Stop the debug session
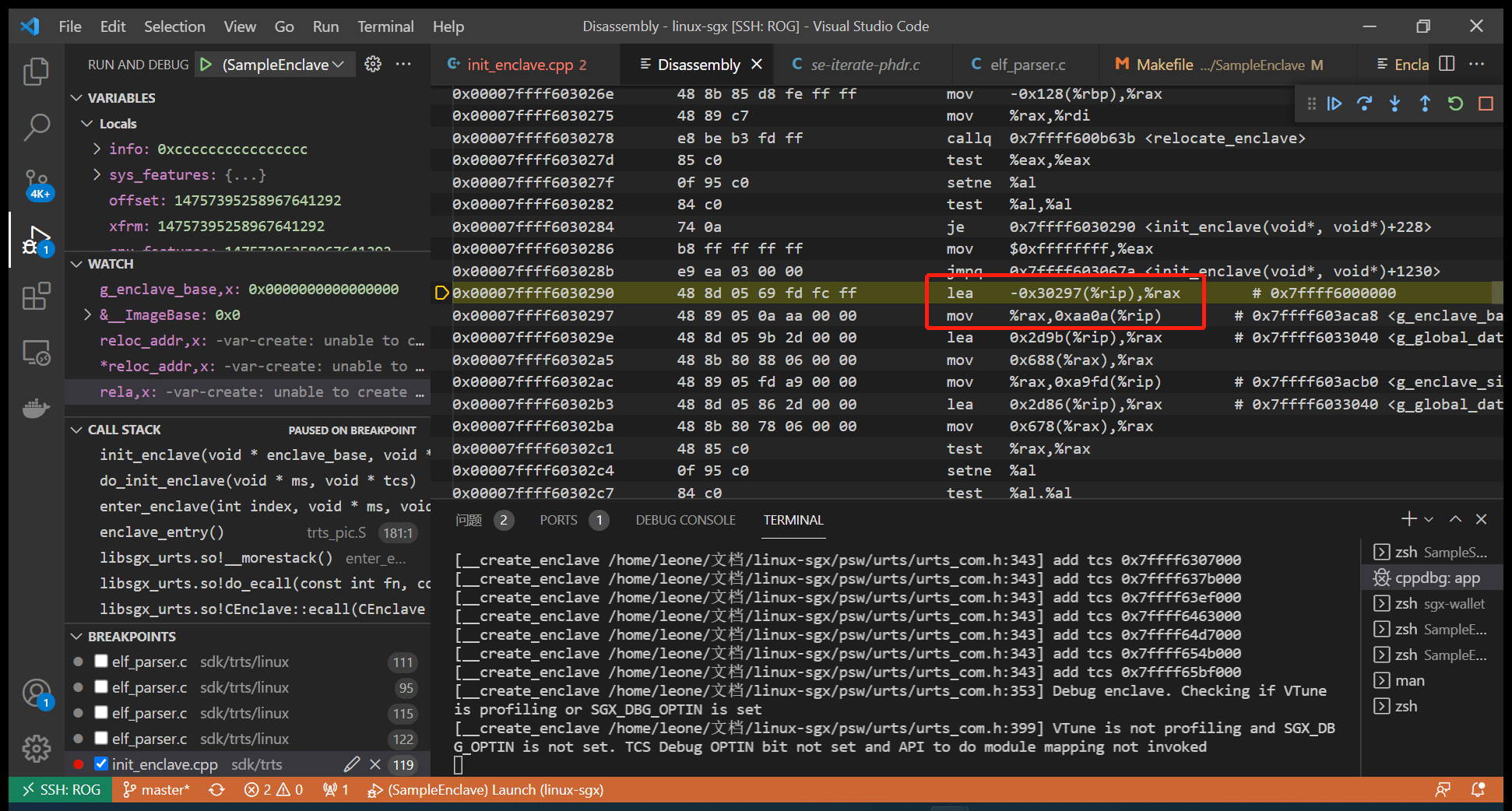1512x811 pixels. (1484, 103)
